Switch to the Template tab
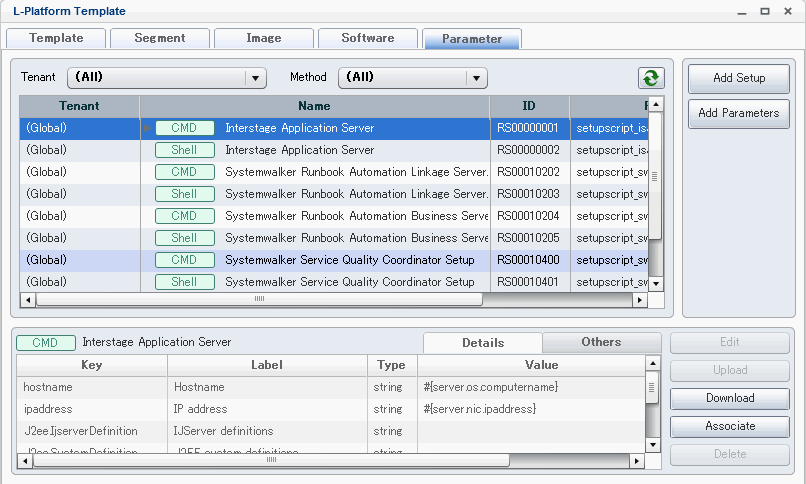 point(56,39)
